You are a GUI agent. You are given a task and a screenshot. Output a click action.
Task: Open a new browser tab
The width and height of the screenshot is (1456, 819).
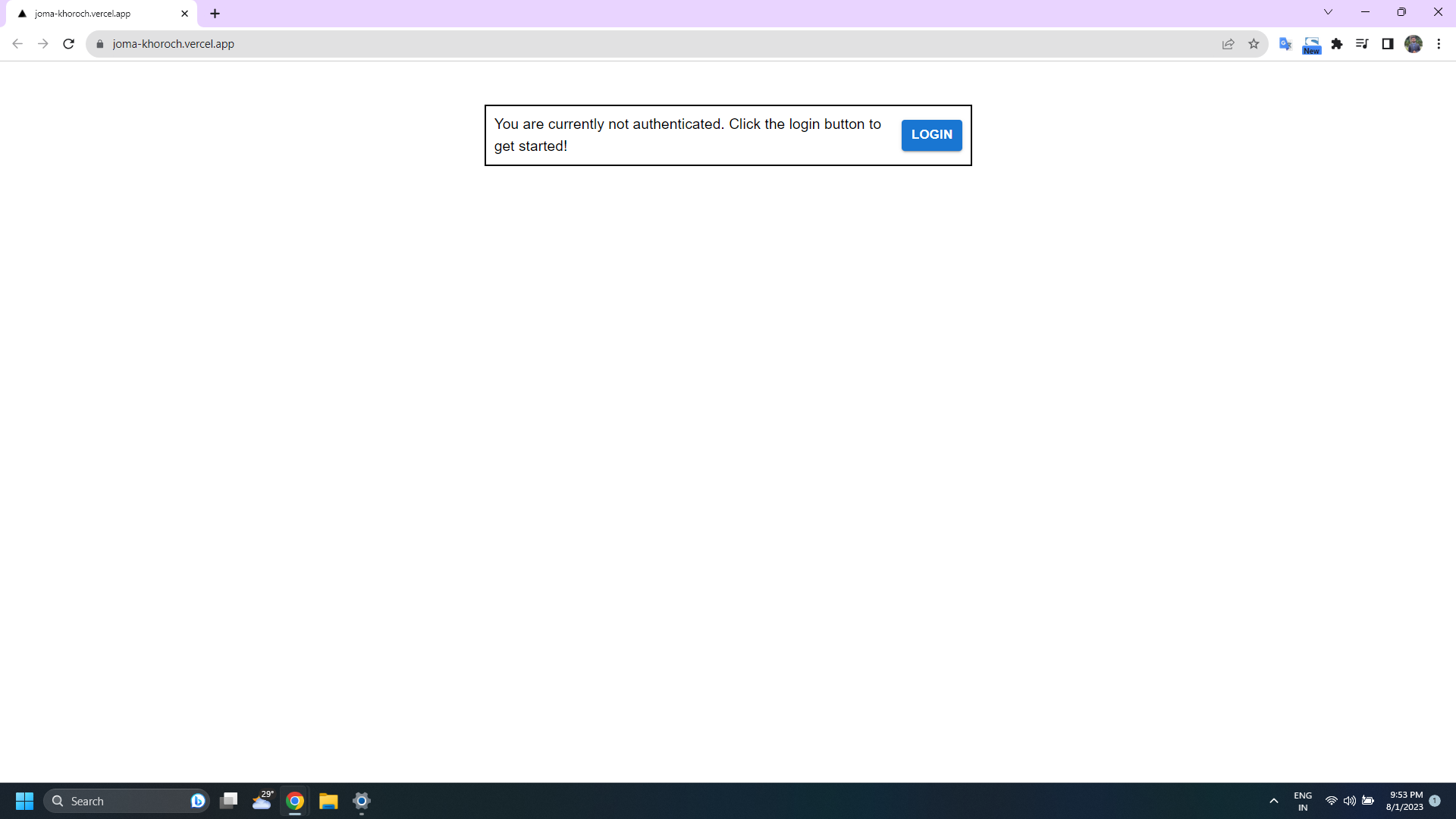(215, 14)
